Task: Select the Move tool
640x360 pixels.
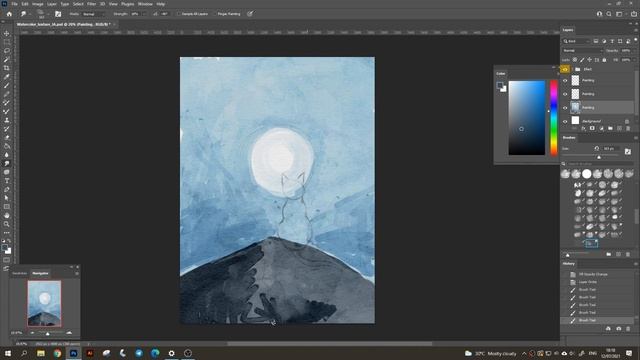Action: (x=7, y=33)
